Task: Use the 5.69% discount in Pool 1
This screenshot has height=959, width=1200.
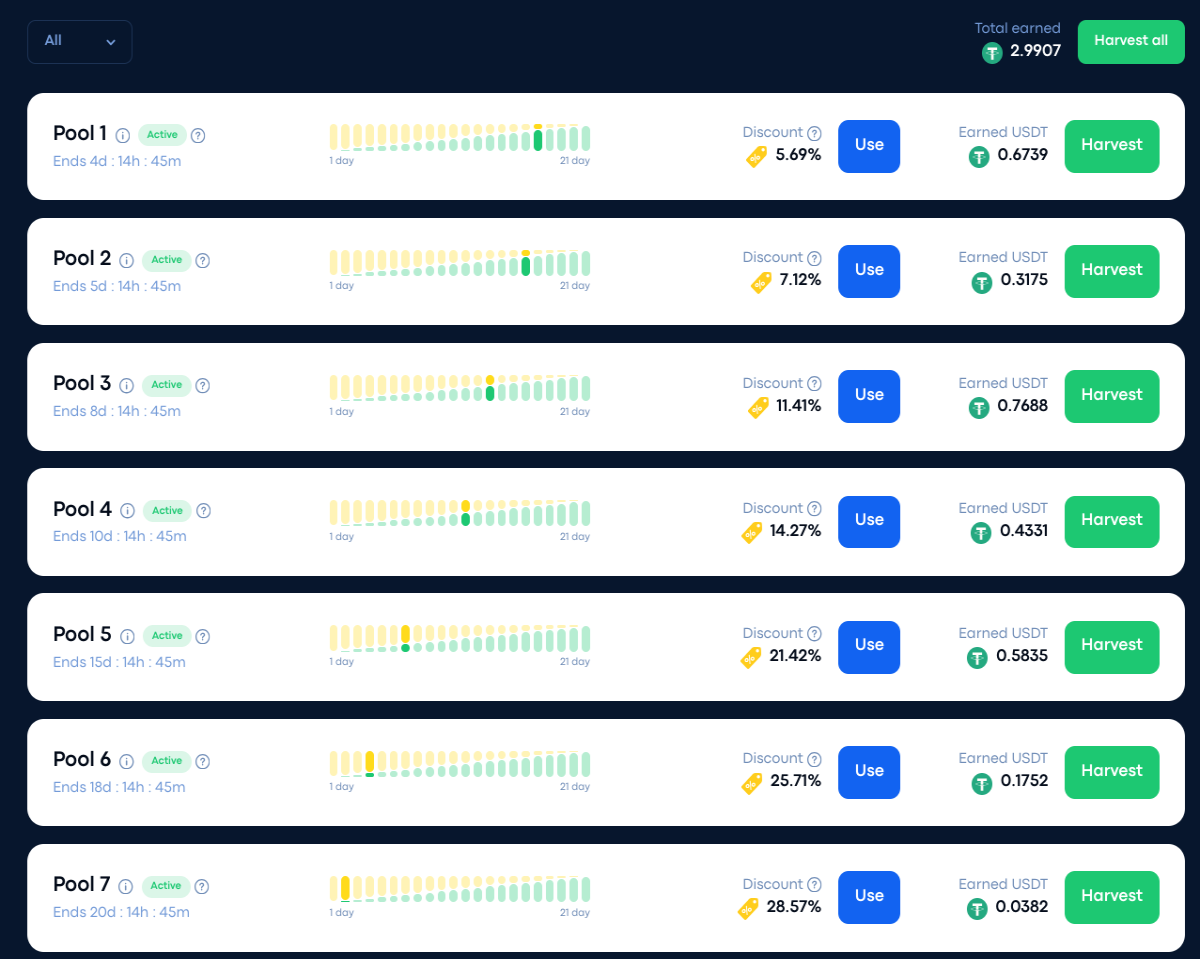Action: tap(869, 146)
